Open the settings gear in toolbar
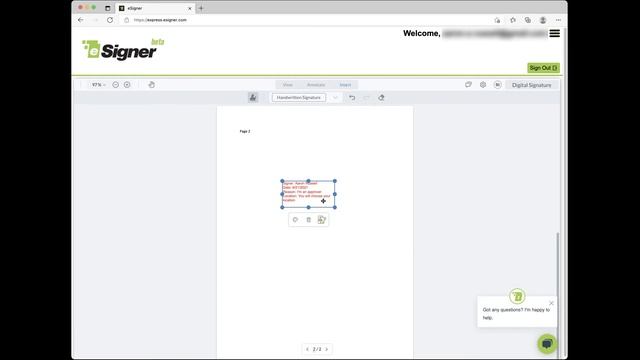 483,85
